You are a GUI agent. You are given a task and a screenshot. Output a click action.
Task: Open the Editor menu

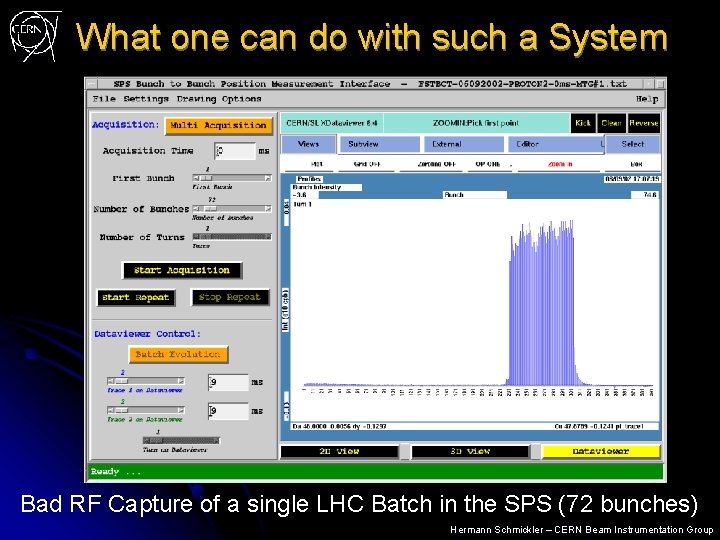[x=556, y=144]
